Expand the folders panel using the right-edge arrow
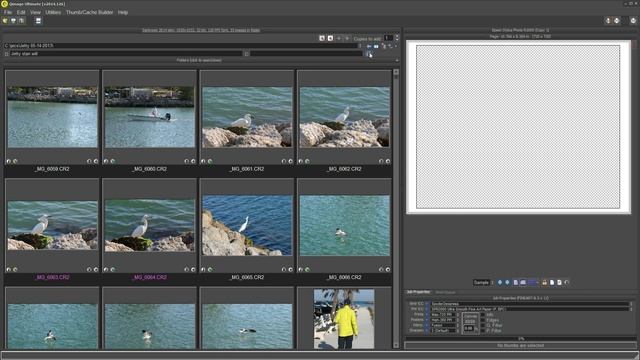 coord(397,60)
